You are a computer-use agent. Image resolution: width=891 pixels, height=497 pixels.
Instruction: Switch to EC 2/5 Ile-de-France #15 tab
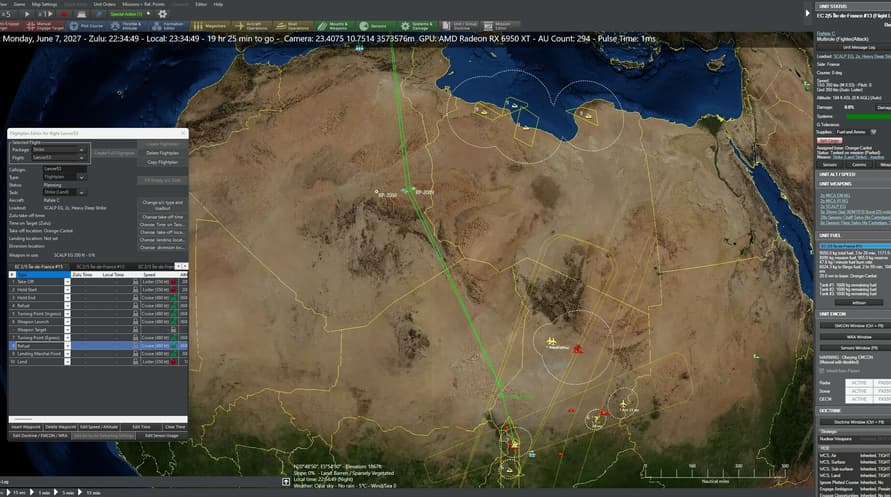tap(38, 266)
